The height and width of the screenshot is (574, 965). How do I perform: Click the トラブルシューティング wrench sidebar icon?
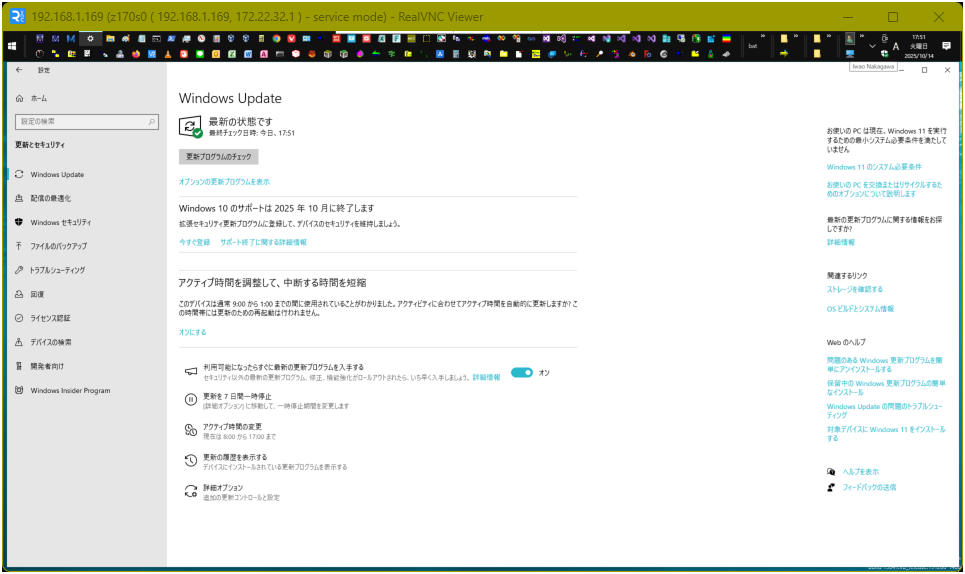pos(19,270)
